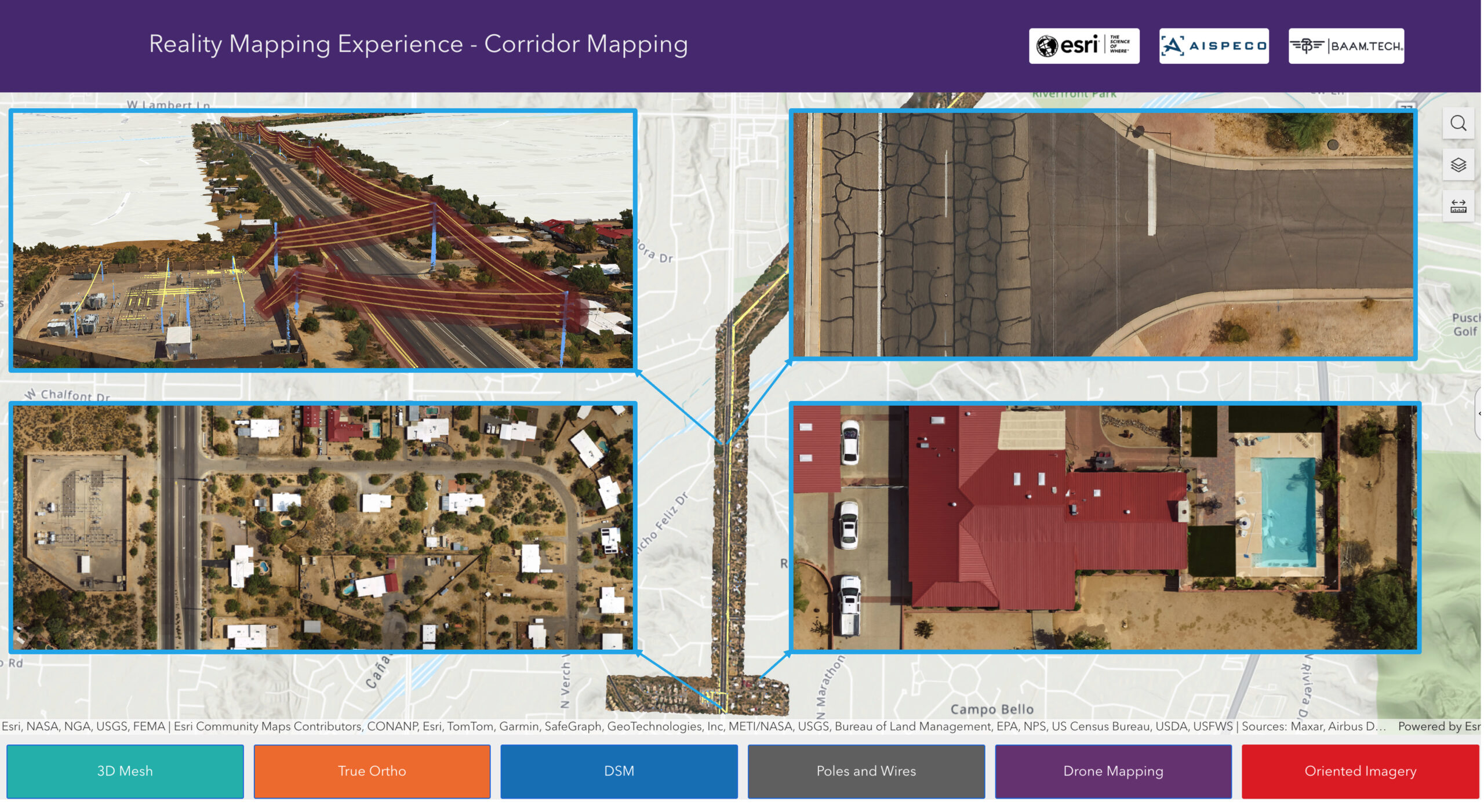Open the red roof house thumbnail
The image size is (1484, 812).
pos(1104,527)
